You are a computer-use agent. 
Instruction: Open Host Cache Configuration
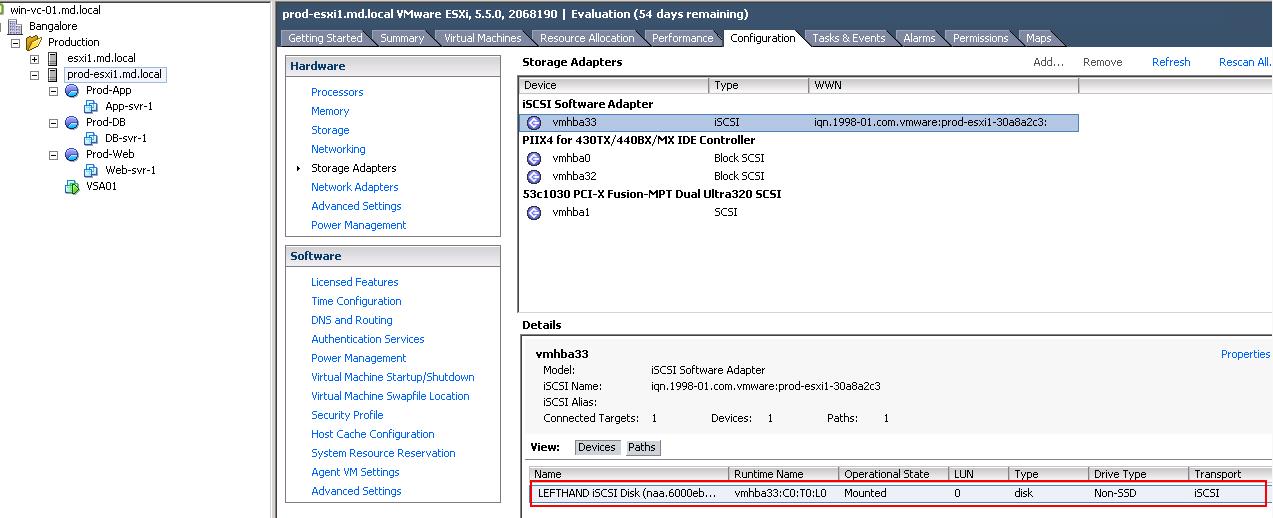tap(372, 434)
